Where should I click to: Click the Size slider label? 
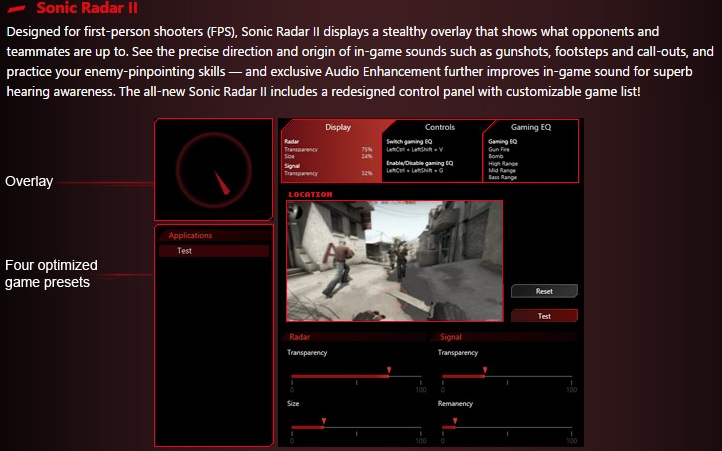[x=293, y=404]
